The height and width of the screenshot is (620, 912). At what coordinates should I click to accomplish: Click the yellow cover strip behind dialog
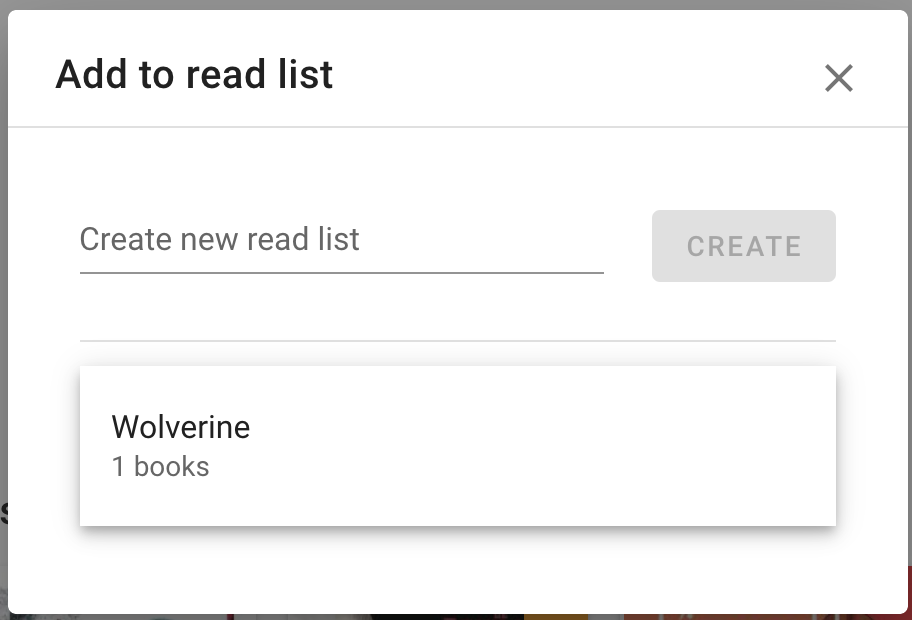(556, 616)
